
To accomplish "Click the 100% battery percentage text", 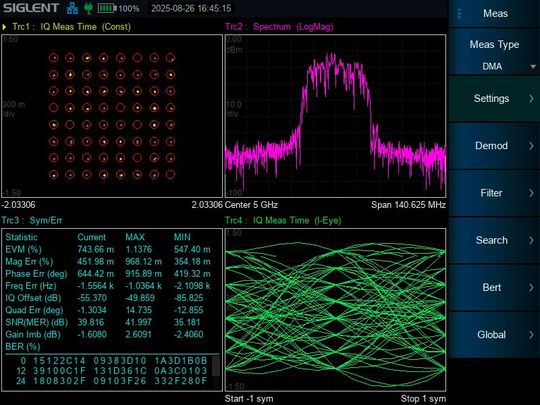I will pos(129,9).
